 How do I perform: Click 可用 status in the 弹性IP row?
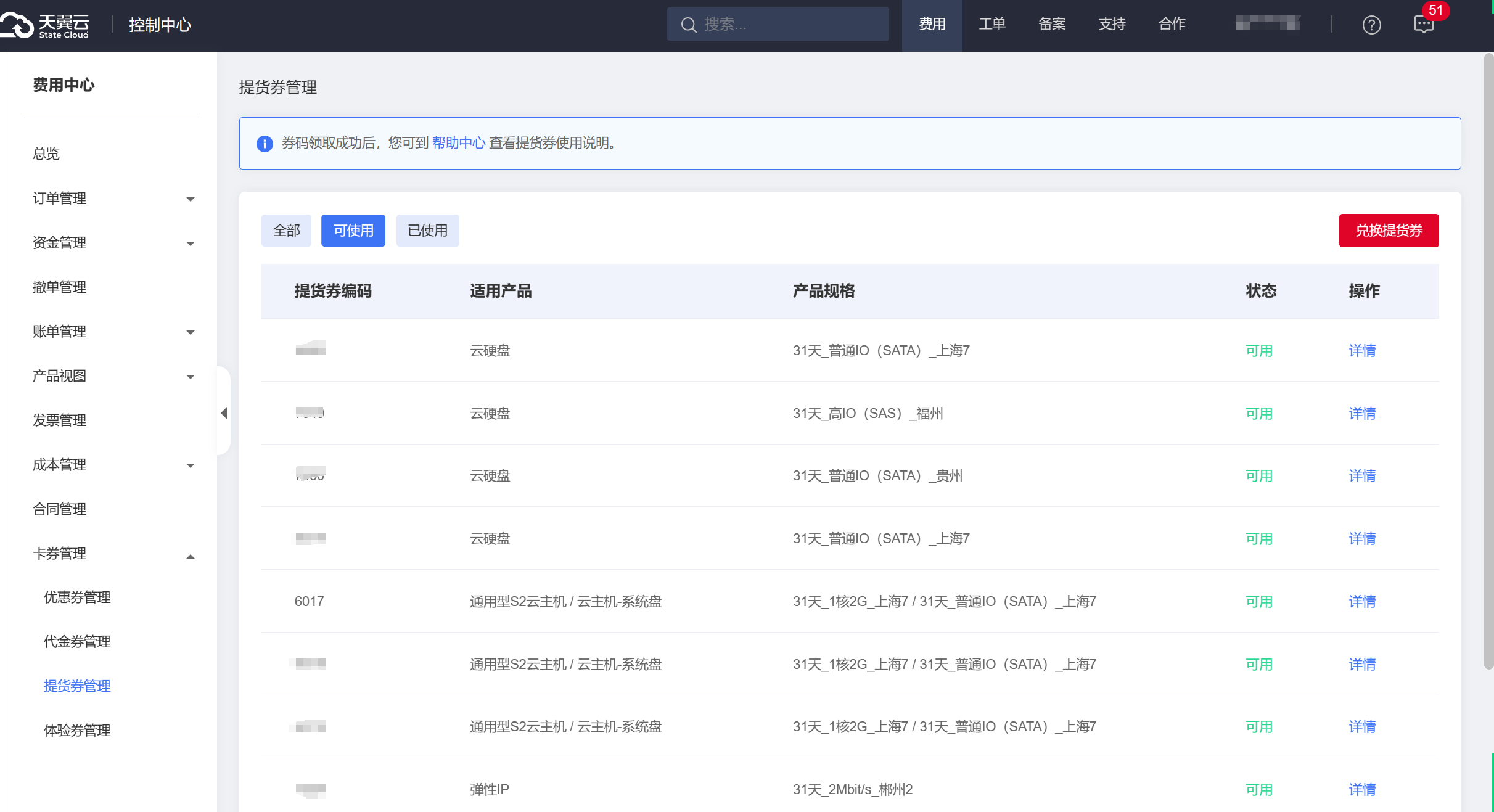coord(1259,790)
